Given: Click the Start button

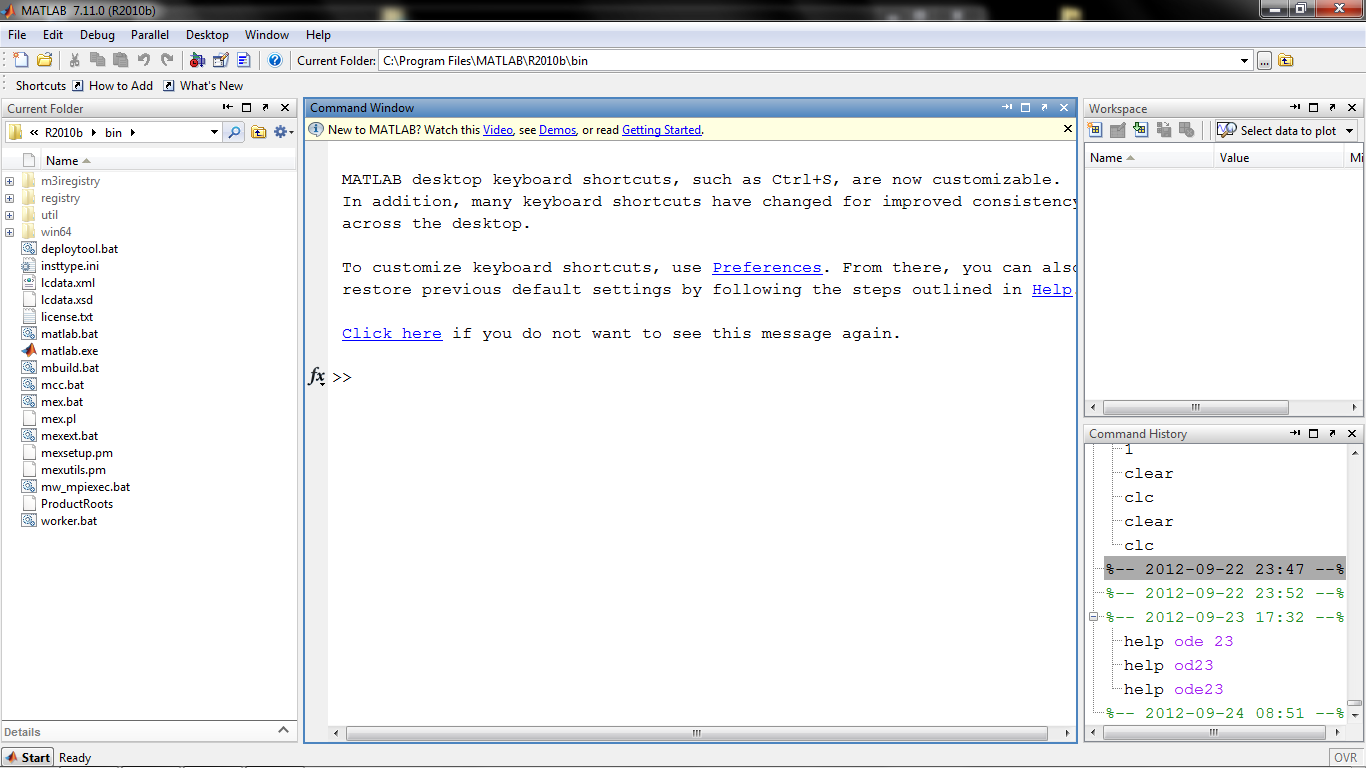Looking at the screenshot, I should click(27, 757).
